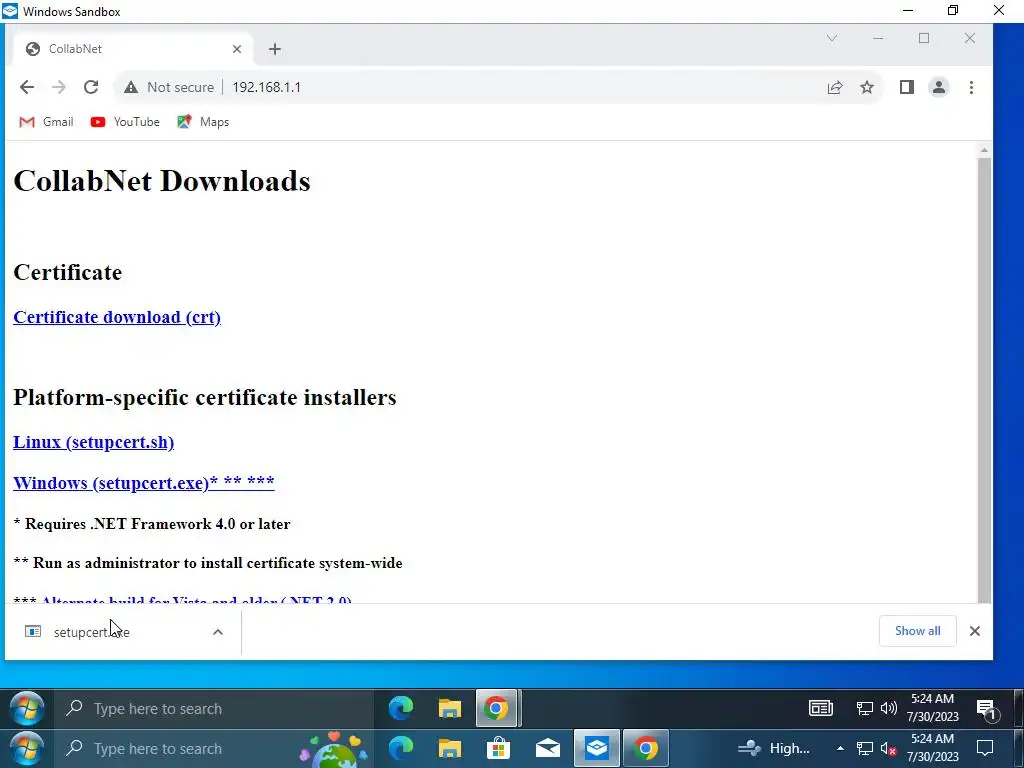Click Show all downloads button
1024x768 pixels.
pyautogui.click(x=918, y=631)
